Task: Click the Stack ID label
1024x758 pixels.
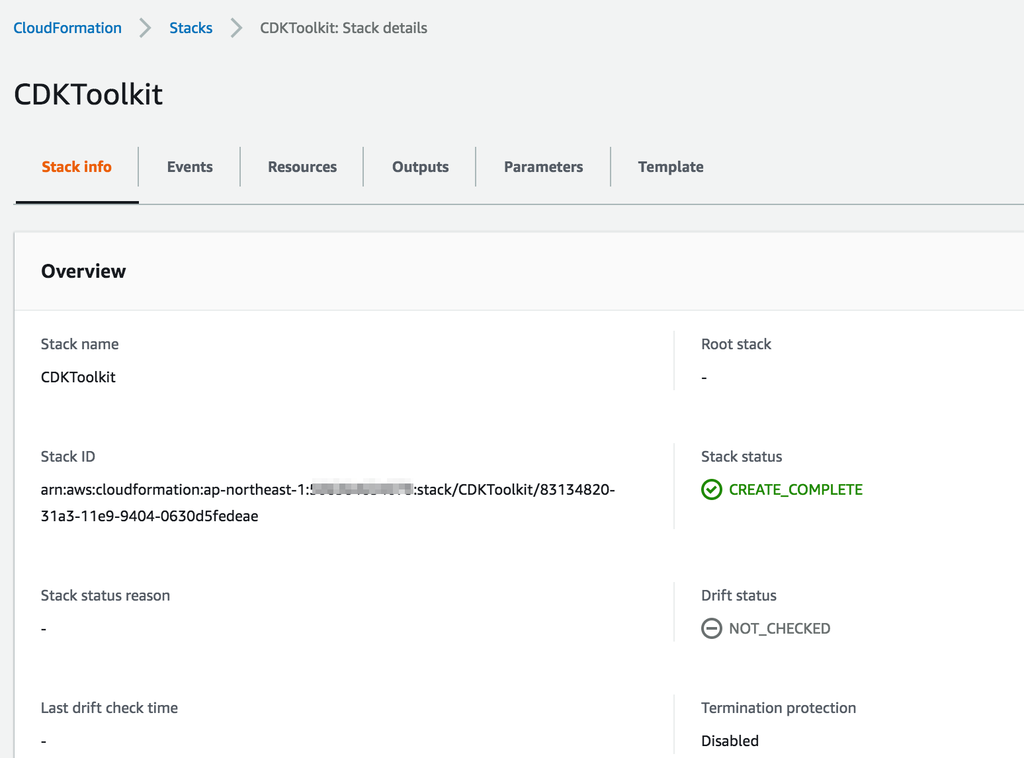Action: (x=68, y=456)
